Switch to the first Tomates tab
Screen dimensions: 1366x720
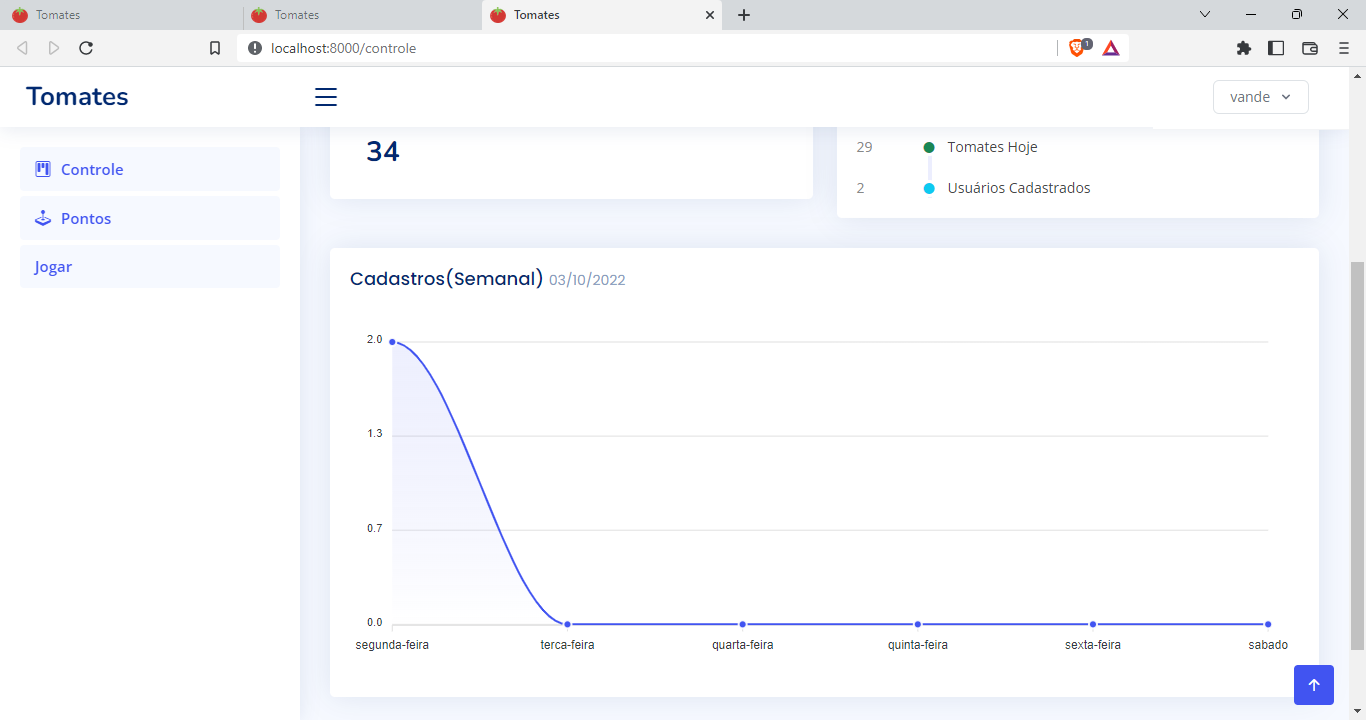click(x=121, y=15)
